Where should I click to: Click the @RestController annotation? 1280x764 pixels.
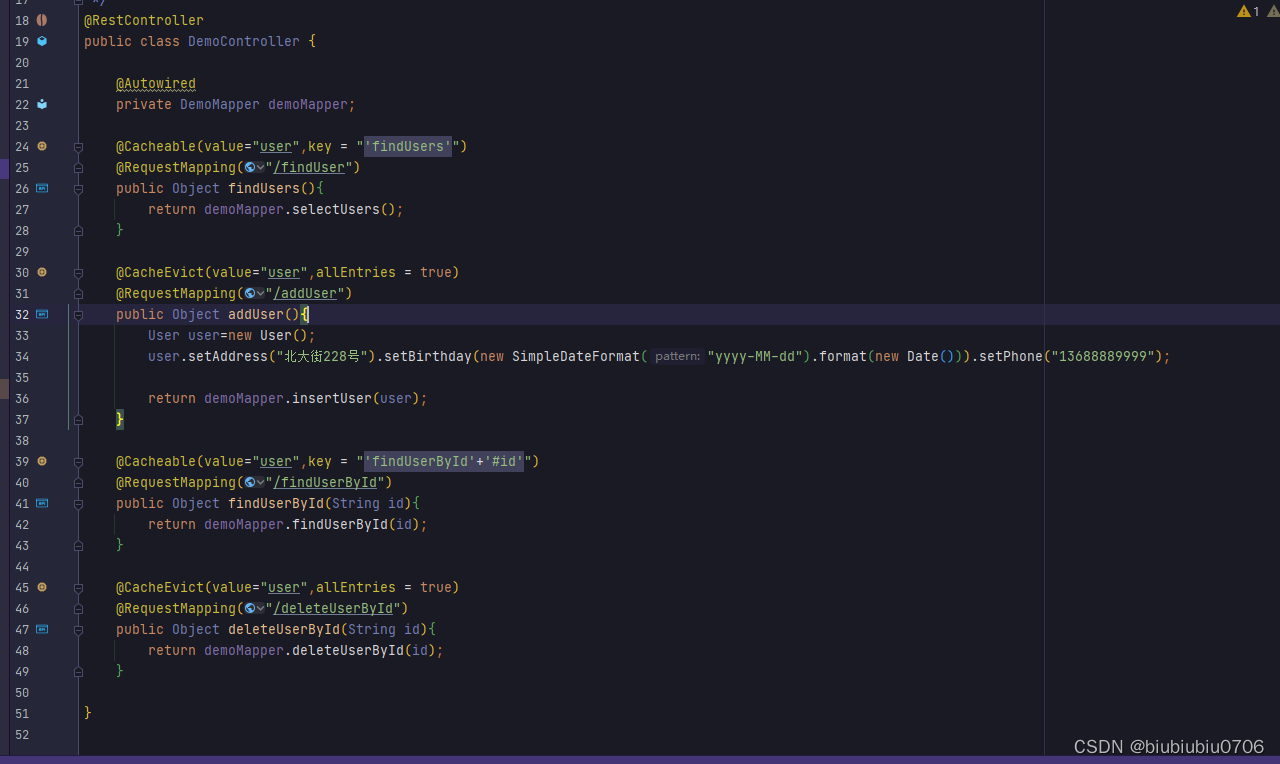coord(144,20)
